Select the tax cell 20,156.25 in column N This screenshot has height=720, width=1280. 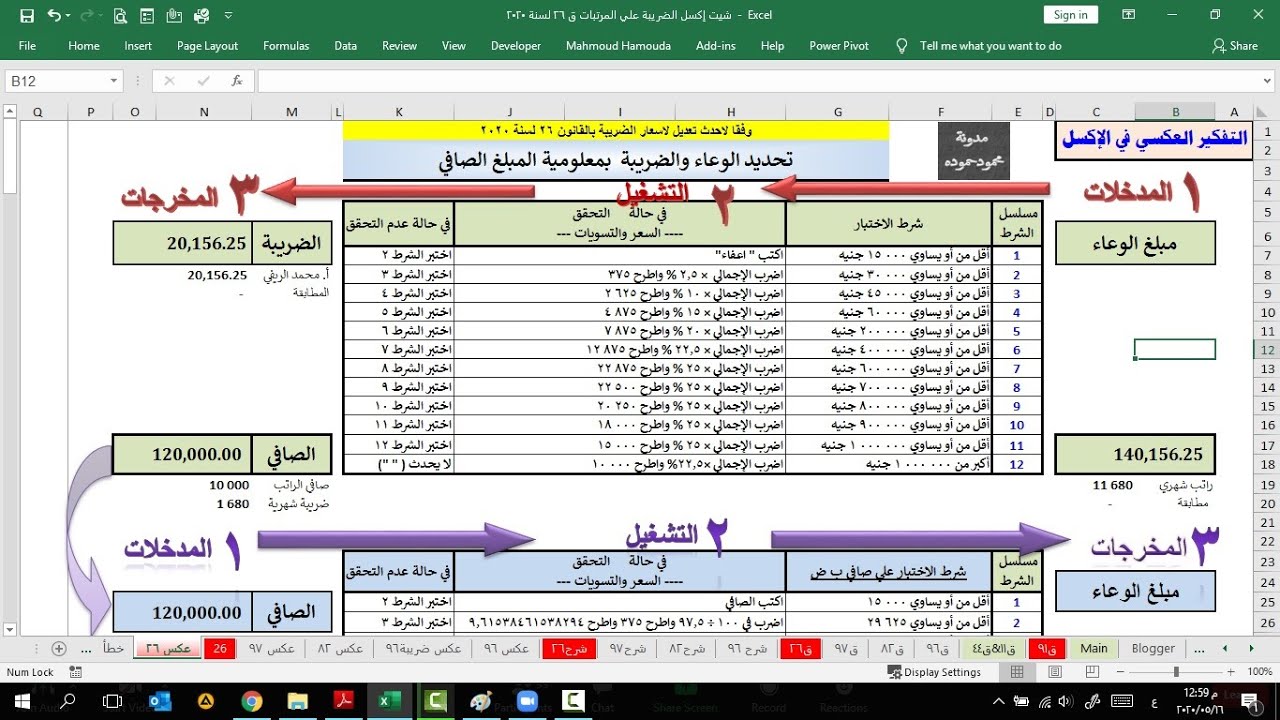point(183,243)
